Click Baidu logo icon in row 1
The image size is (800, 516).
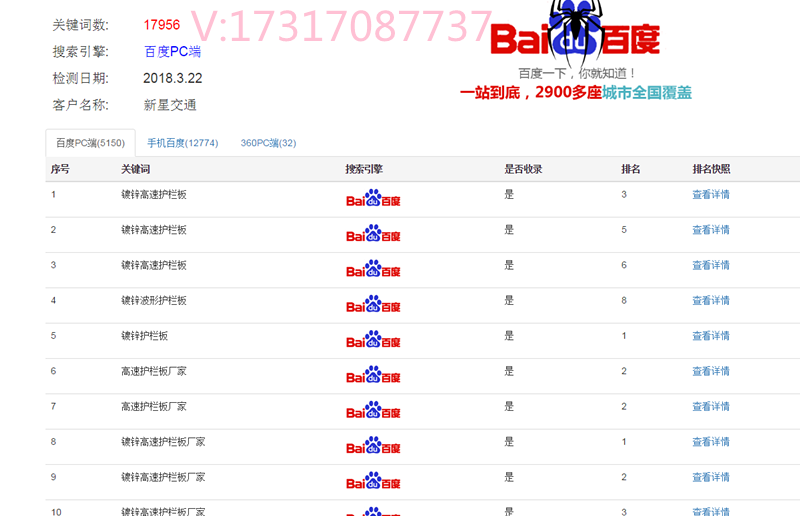(373, 198)
